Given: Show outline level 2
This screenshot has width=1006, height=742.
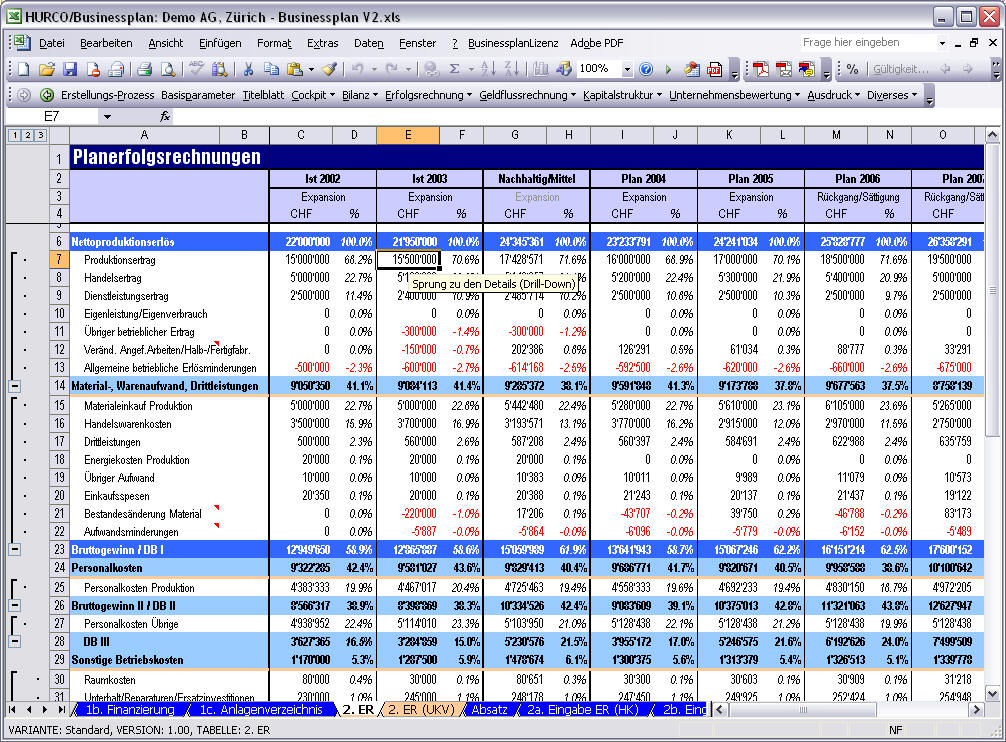Looking at the screenshot, I should (x=28, y=135).
